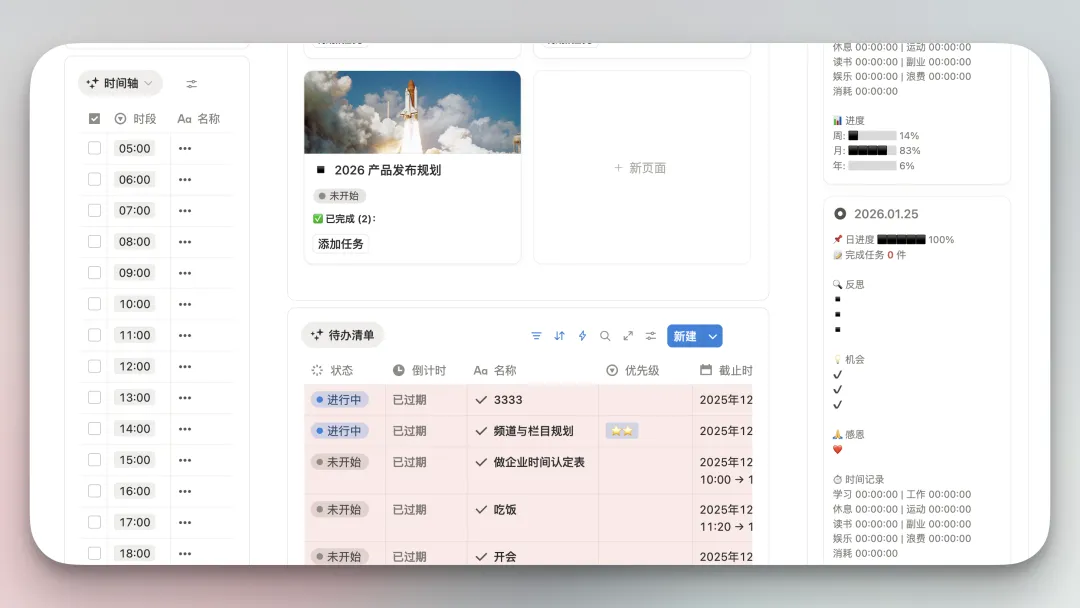Viewport: 1080px width, 608px height.
Task: Click the circle icon beside 优先级
Action: tap(612, 370)
